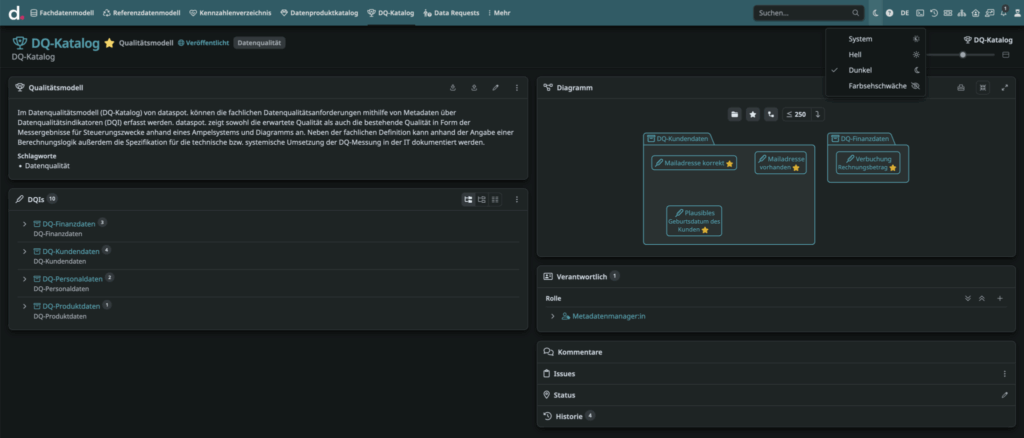The height and width of the screenshot is (438, 1024).
Task: Toggle favorites star filter in Diagramm toolbar
Action: pyautogui.click(x=753, y=114)
